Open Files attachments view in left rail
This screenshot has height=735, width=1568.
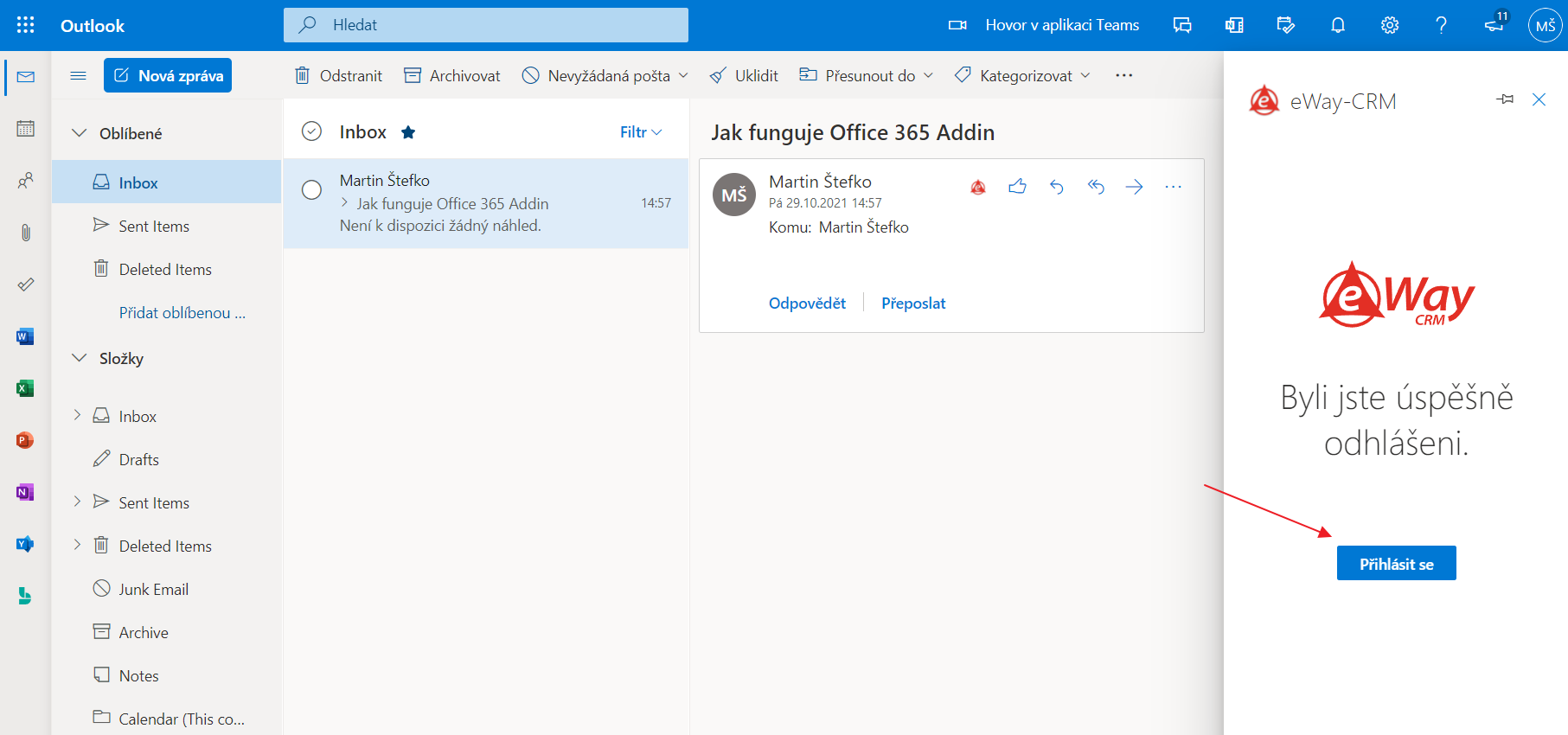click(x=25, y=233)
